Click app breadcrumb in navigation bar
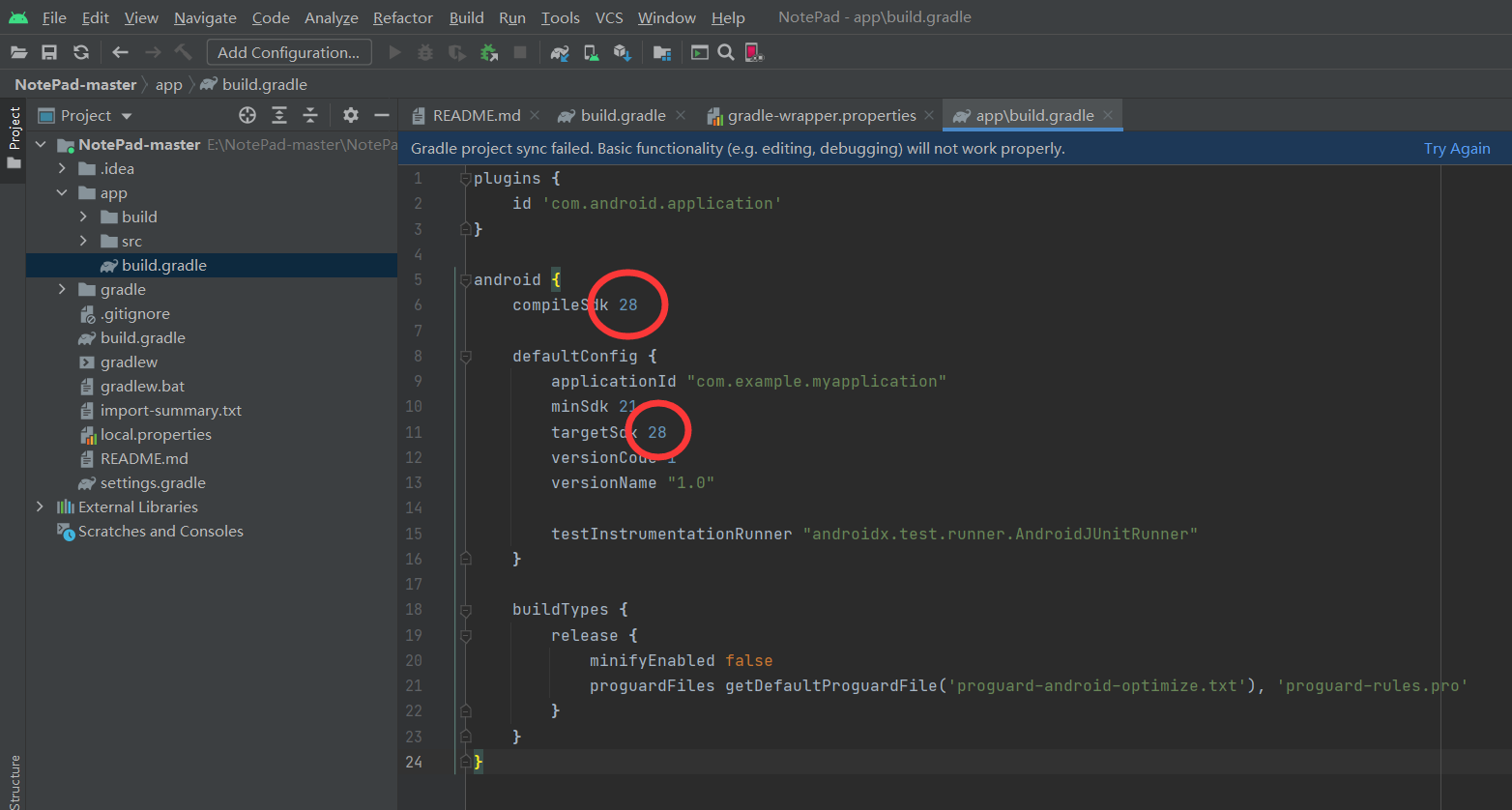Screen dimensions: 1512x810 pyautogui.click(x=169, y=84)
